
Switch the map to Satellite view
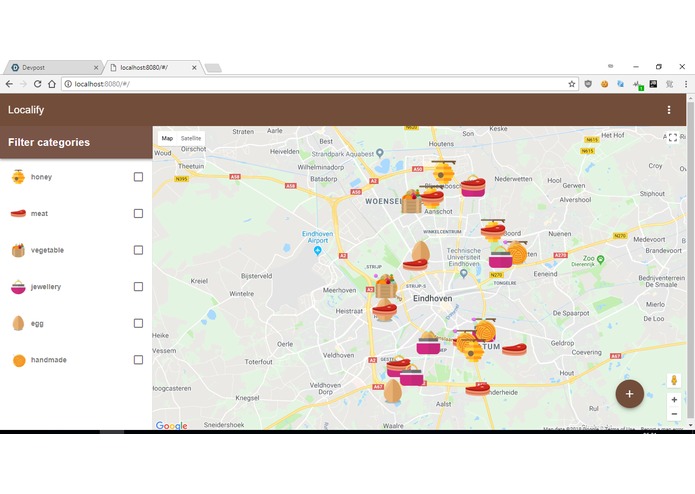click(191, 138)
